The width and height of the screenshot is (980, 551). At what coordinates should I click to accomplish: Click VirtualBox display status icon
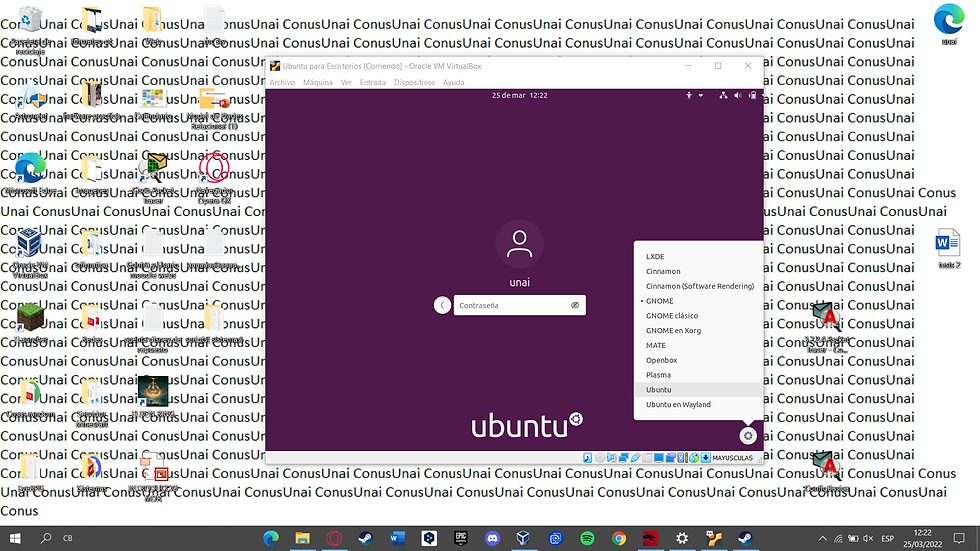click(x=659, y=458)
